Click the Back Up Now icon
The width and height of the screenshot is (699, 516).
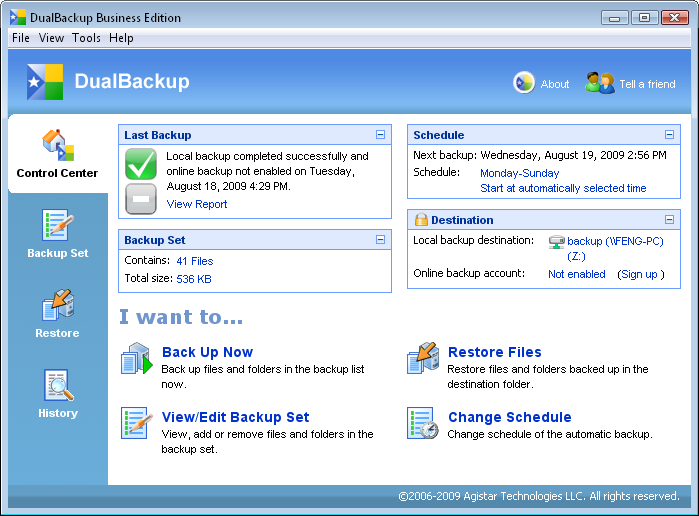coord(135,359)
